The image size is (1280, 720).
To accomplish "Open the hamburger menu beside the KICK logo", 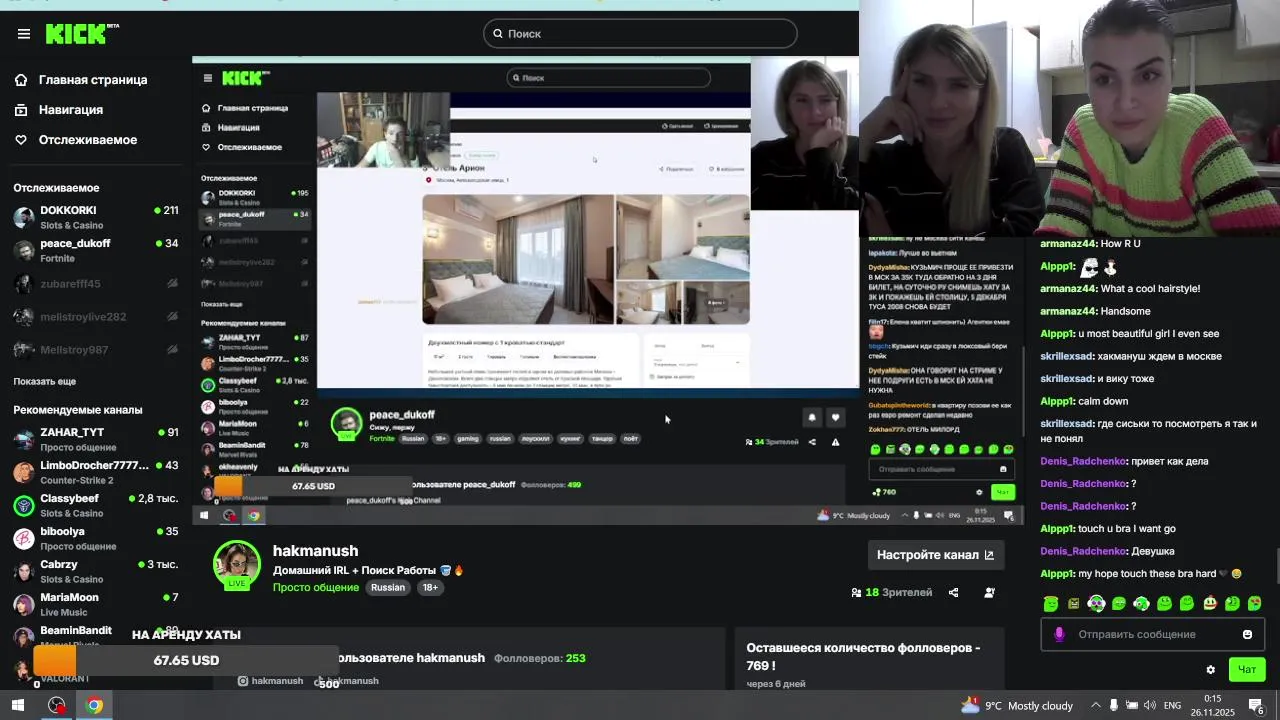I will point(24,34).
